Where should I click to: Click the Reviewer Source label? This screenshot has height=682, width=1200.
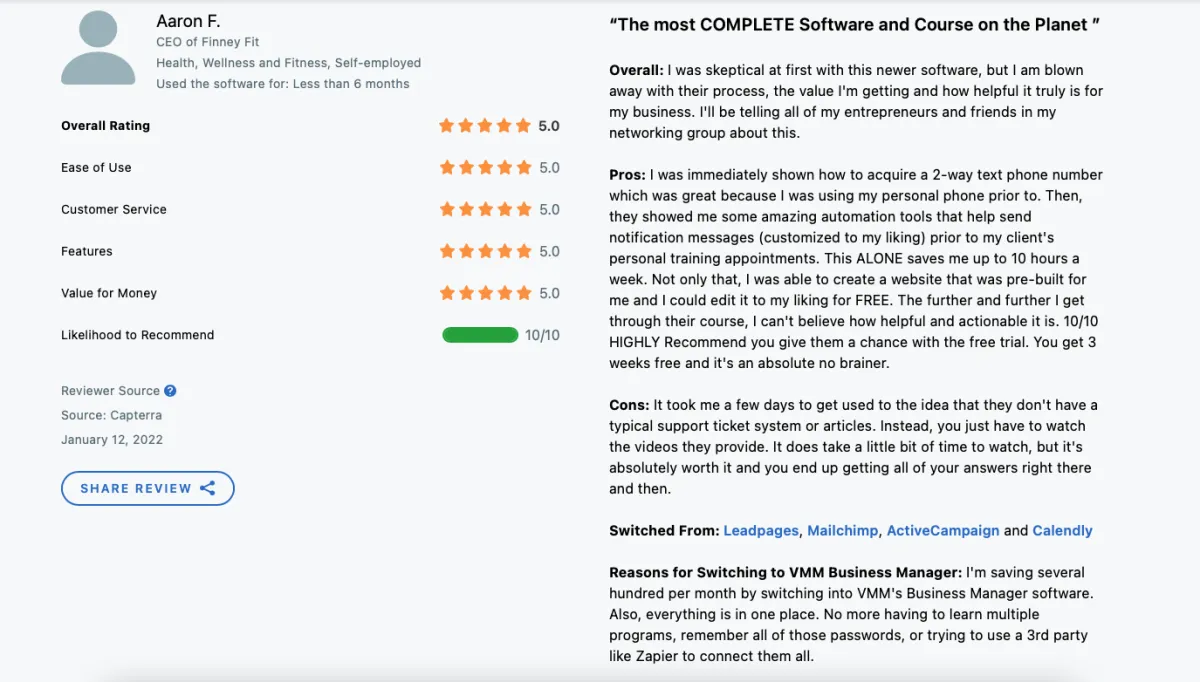pyautogui.click(x=110, y=391)
